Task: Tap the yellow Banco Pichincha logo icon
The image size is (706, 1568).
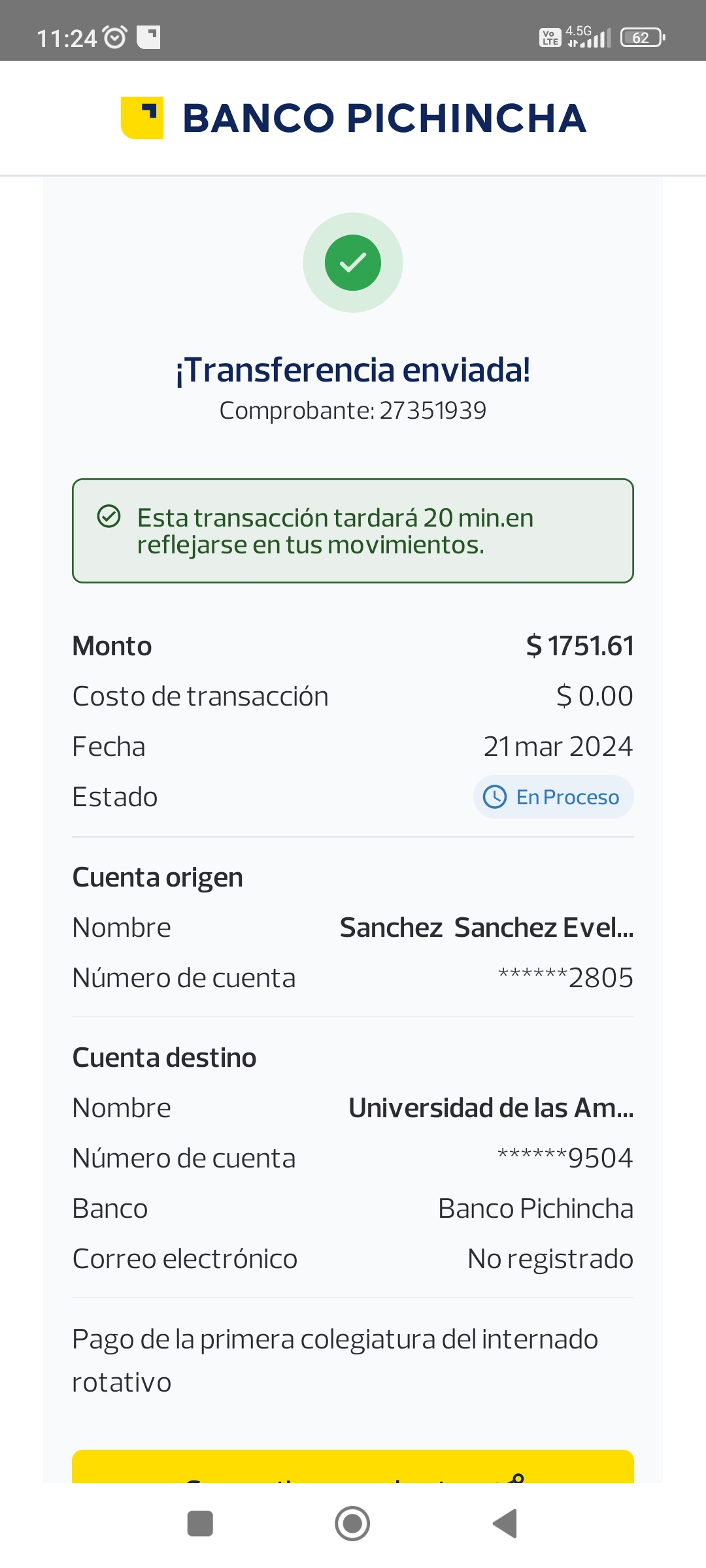Action: pyautogui.click(x=142, y=118)
